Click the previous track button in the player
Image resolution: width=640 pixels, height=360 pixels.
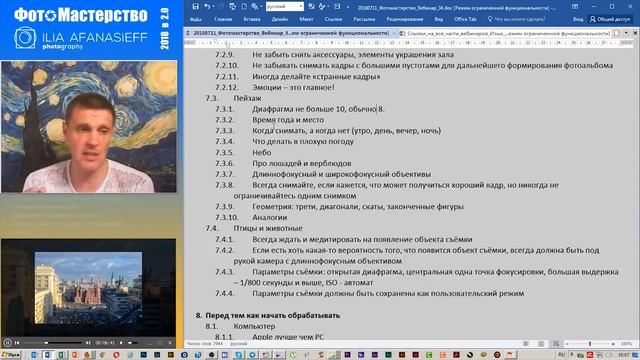point(17,342)
